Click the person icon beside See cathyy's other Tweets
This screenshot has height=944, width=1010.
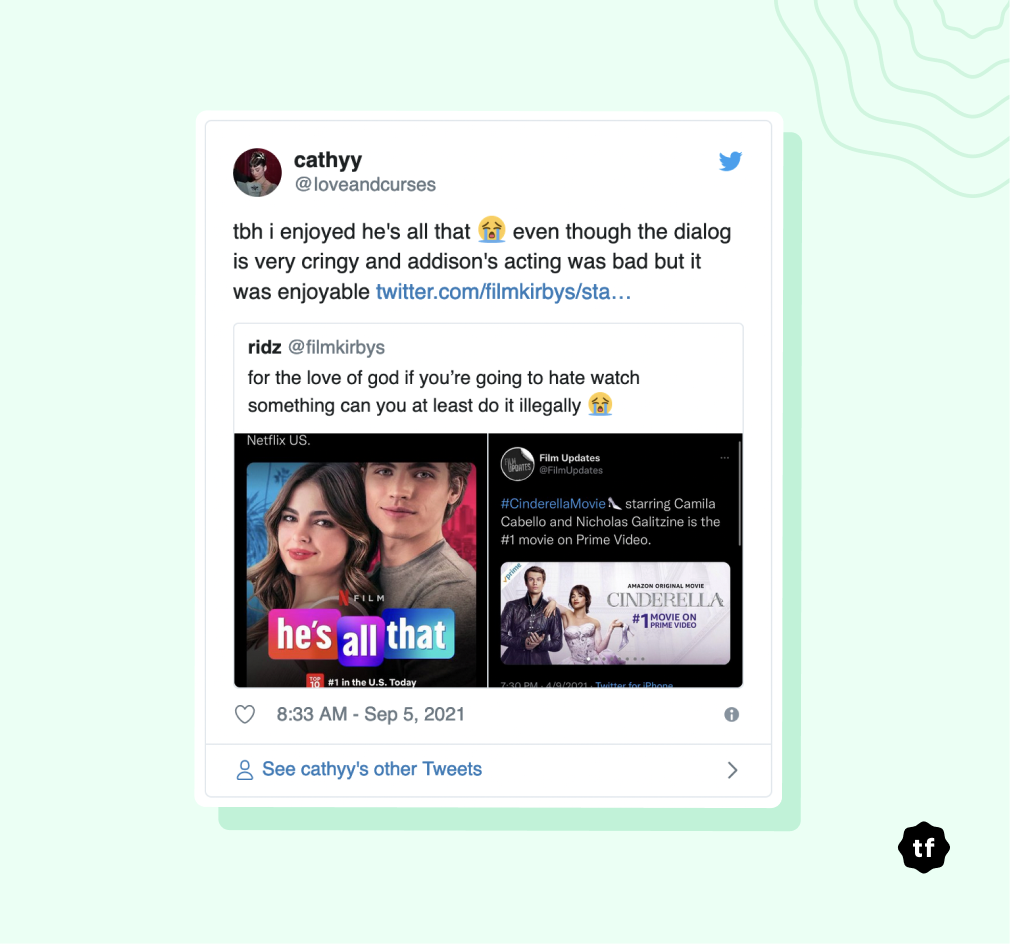(245, 769)
